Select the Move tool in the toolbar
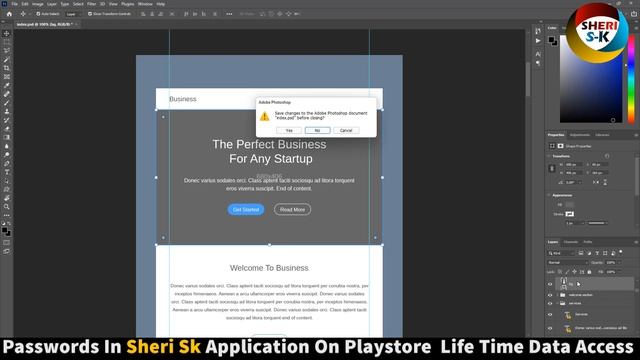Screen dimensions: 640x360 pos(7,33)
